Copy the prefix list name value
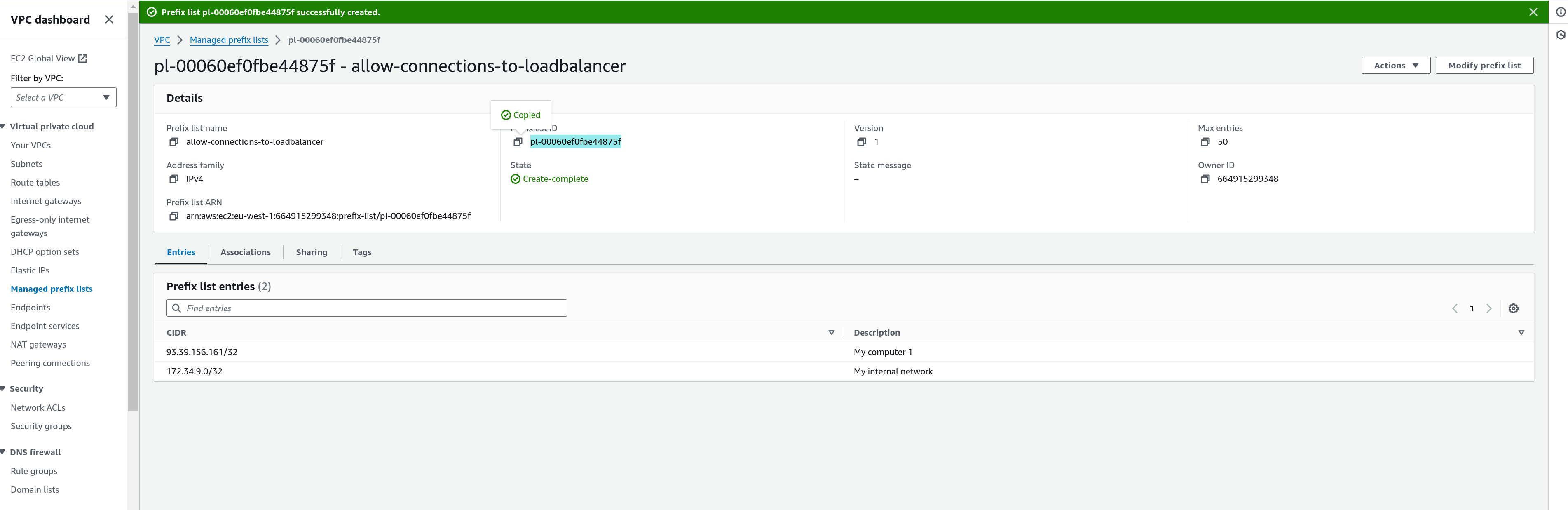Screen dimensions: 1568x510 click(173, 142)
